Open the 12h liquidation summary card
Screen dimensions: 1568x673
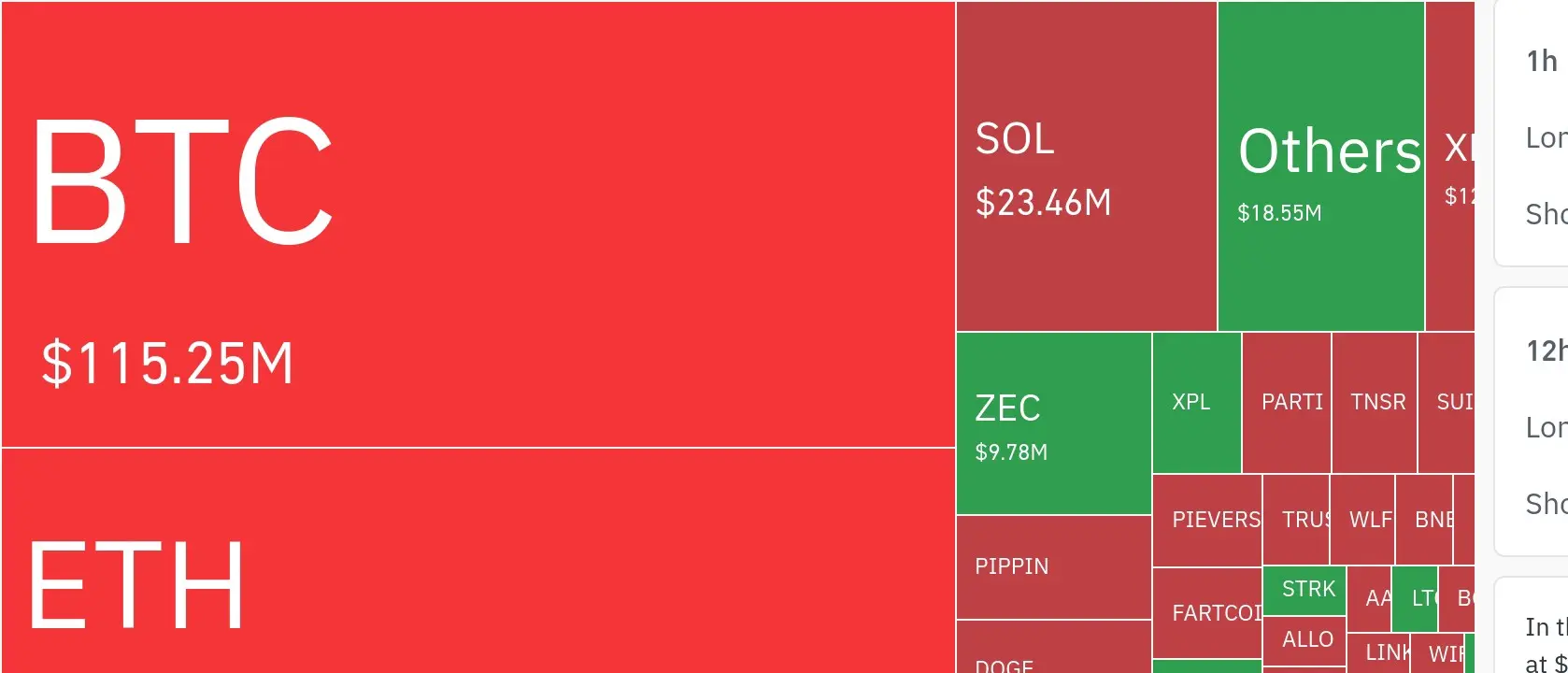1532,421
